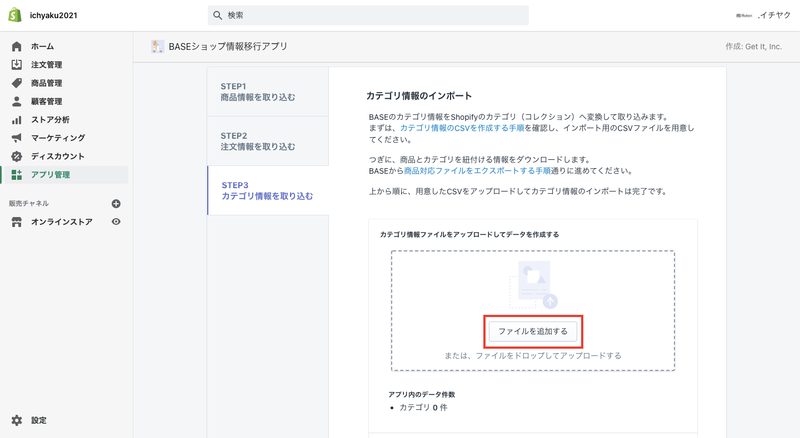Click the 顧客管理 person icon

(x=16, y=101)
